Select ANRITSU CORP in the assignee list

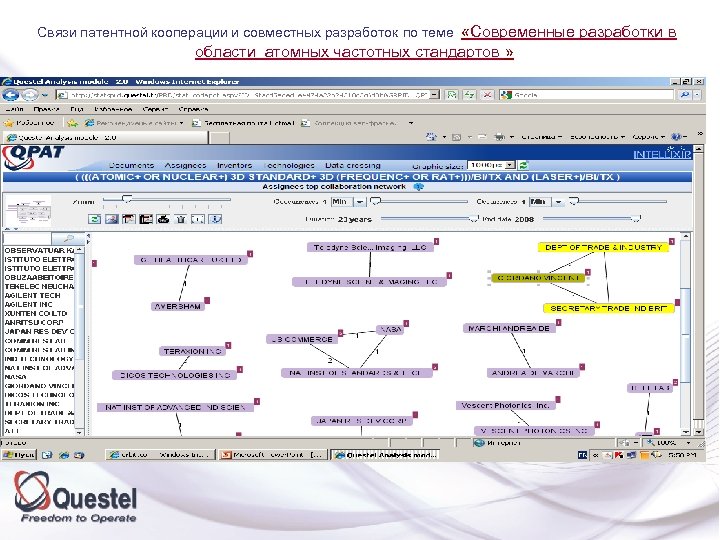point(34,322)
